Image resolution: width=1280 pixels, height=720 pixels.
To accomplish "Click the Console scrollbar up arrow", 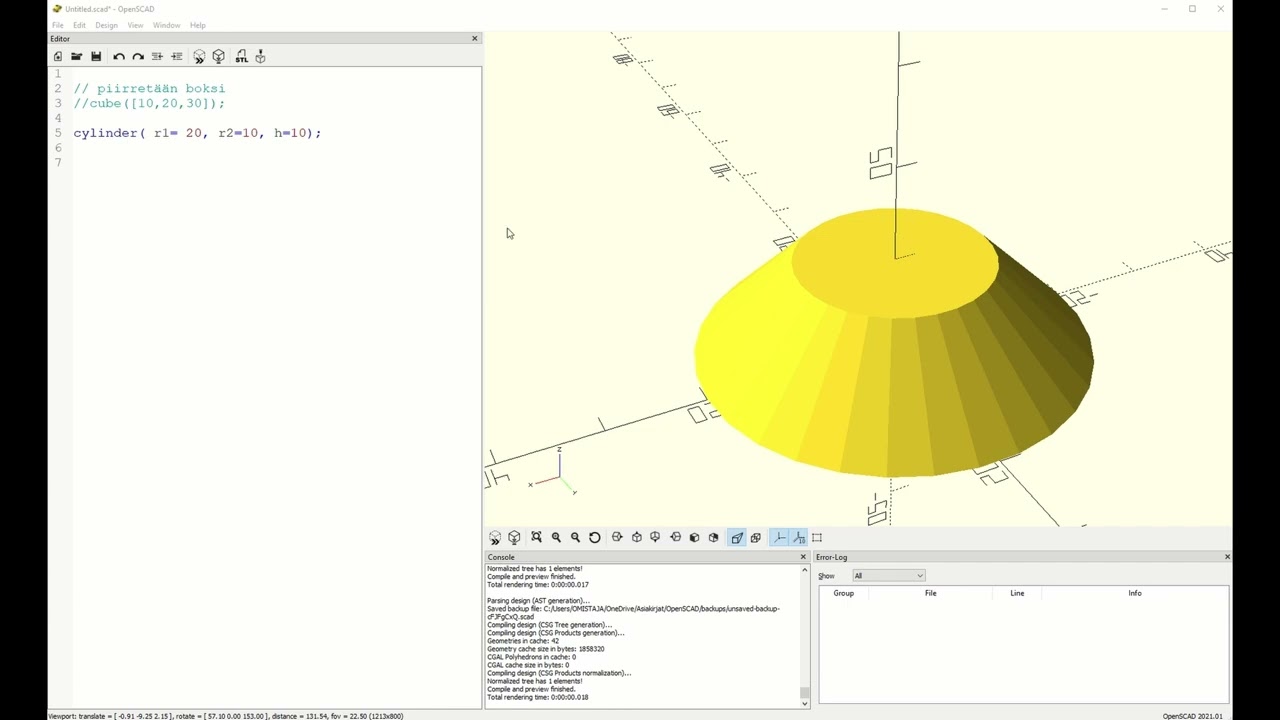I will point(805,570).
